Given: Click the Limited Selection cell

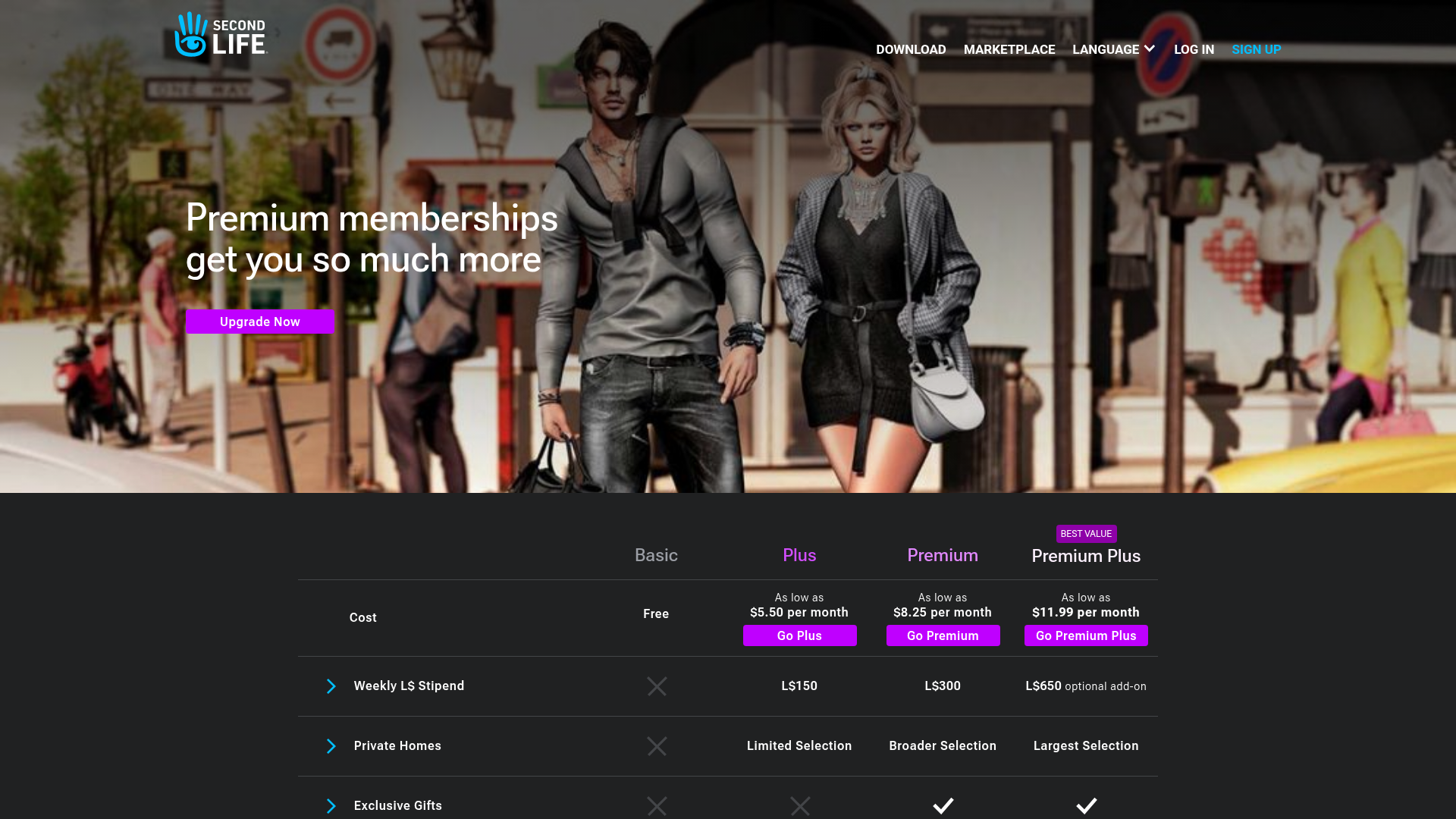Looking at the screenshot, I should coord(799,745).
